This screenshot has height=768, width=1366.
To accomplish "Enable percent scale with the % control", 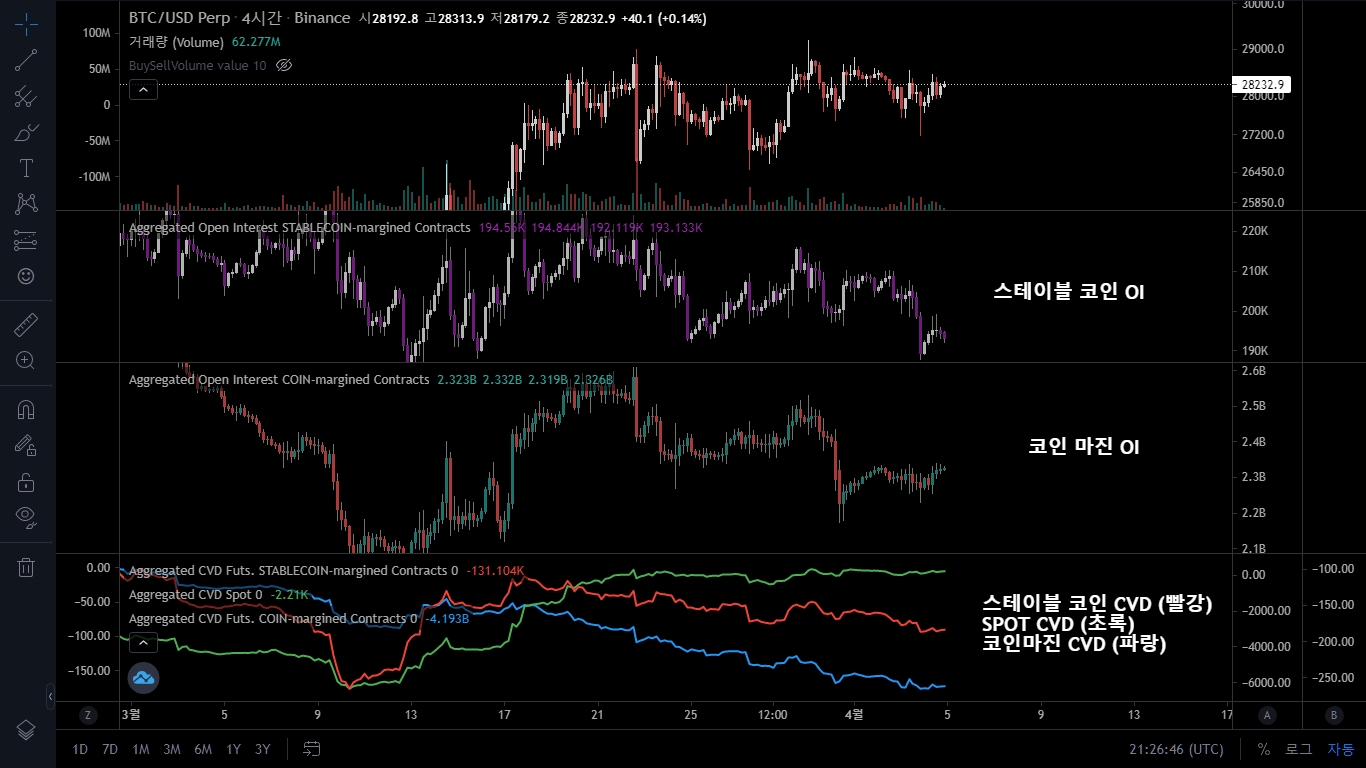I will click(1264, 748).
